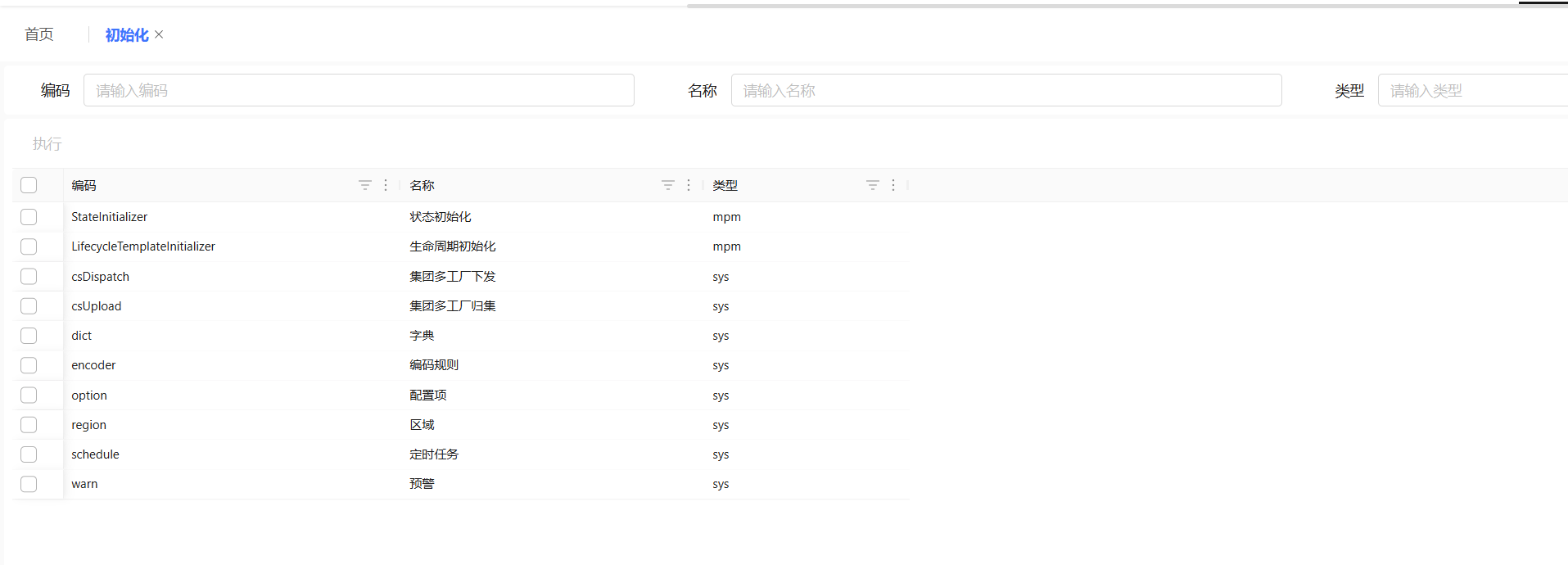Image resolution: width=1568 pixels, height=565 pixels.
Task: Check the schedule row checkbox
Action: tap(29, 454)
